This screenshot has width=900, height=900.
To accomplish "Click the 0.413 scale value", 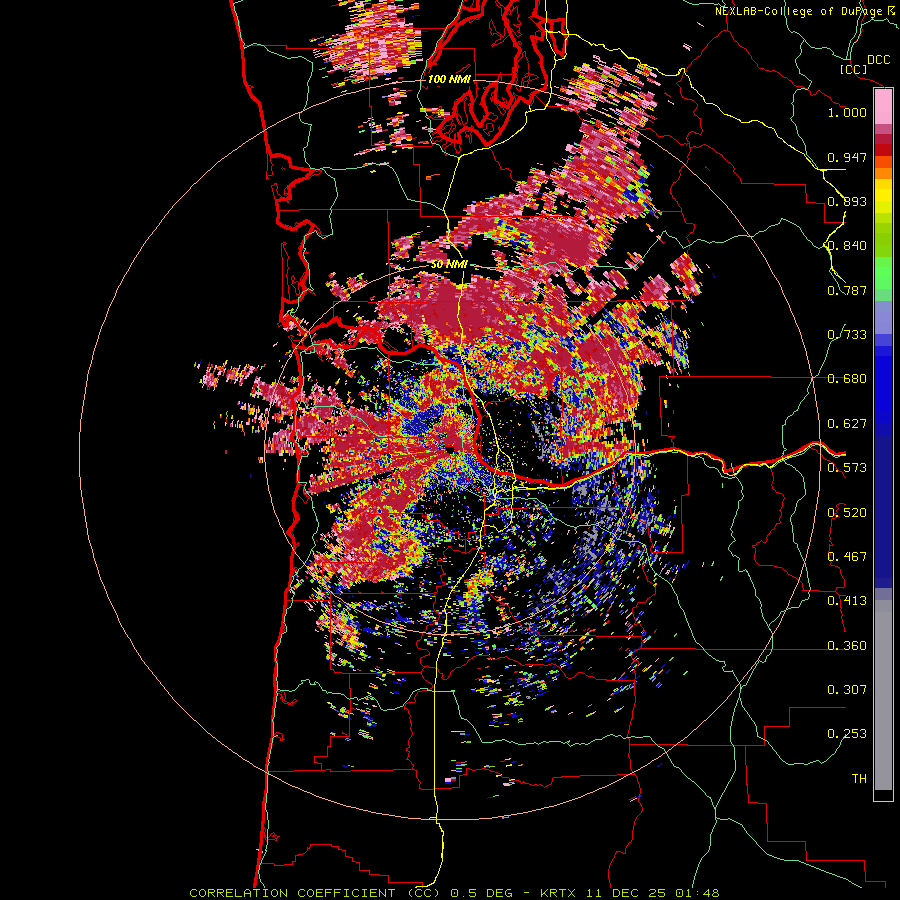I will coord(847,601).
